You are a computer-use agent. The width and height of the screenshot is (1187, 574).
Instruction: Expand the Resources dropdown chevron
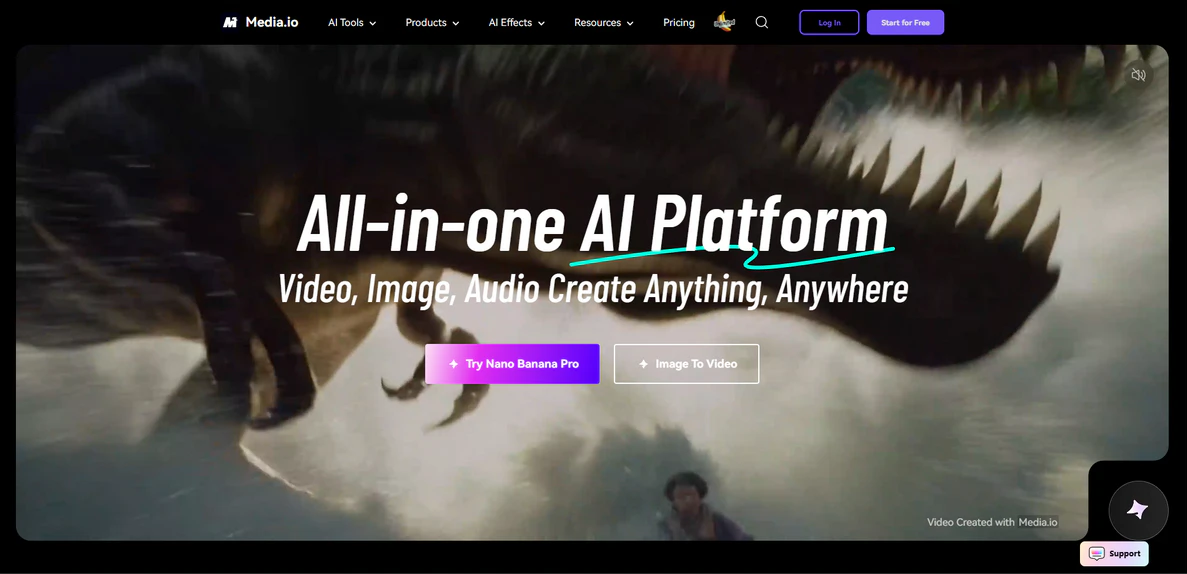pyautogui.click(x=630, y=23)
